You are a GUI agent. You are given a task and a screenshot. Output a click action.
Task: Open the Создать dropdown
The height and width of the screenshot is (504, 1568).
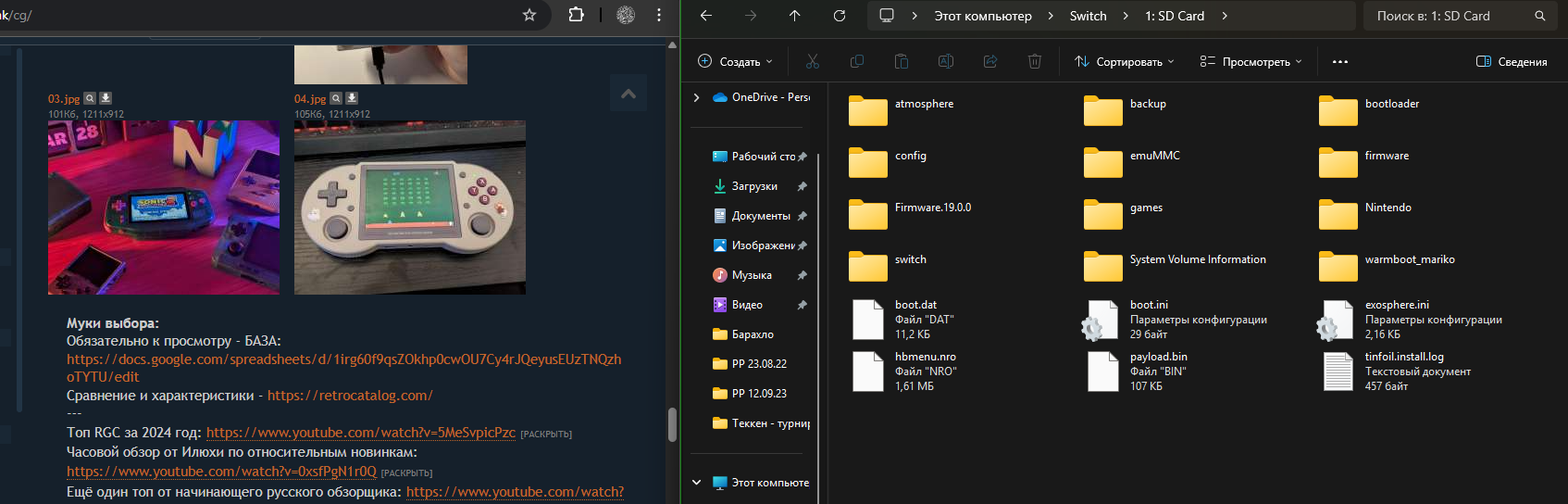[734, 62]
